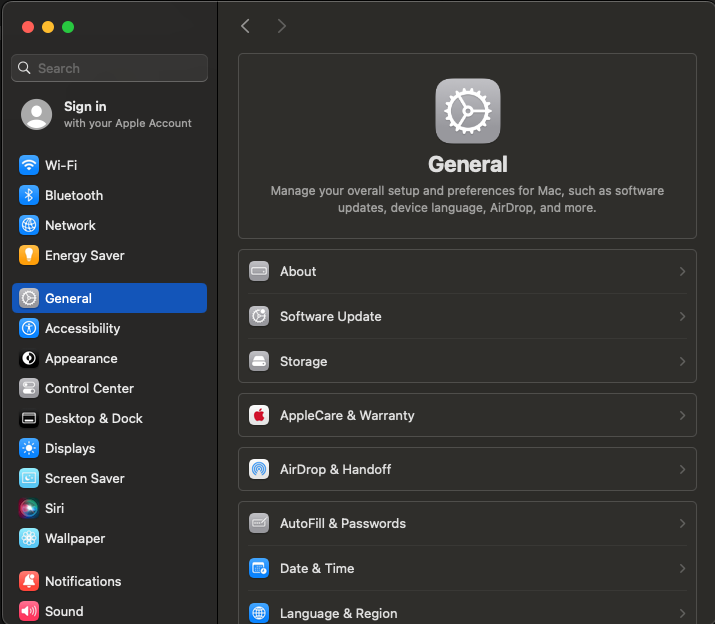Click the Network globe icon in the sidebar
This screenshot has height=624, width=715.
[29, 225]
